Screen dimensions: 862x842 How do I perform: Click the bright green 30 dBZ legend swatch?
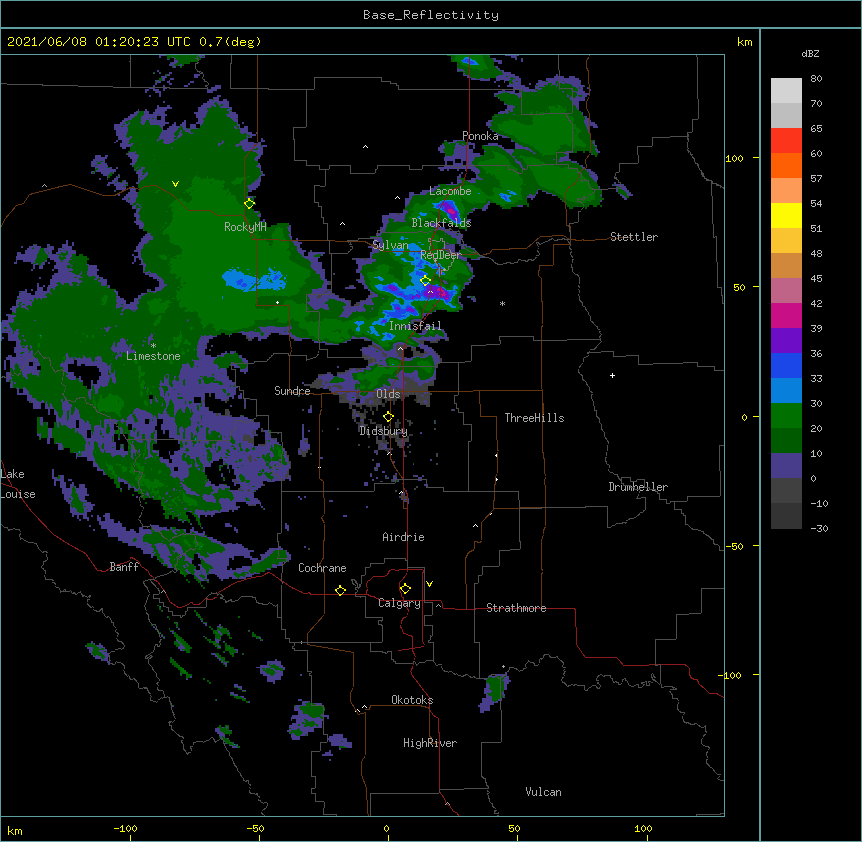786,416
